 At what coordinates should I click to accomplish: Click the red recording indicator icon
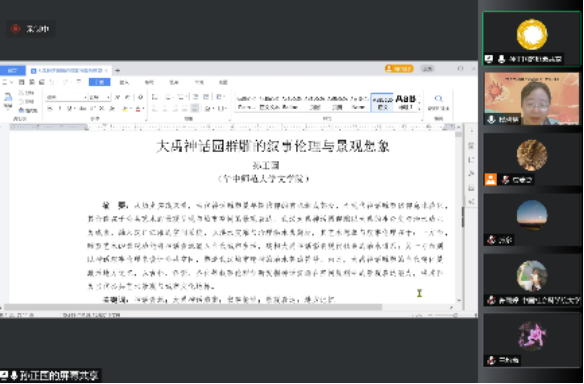click(15, 29)
